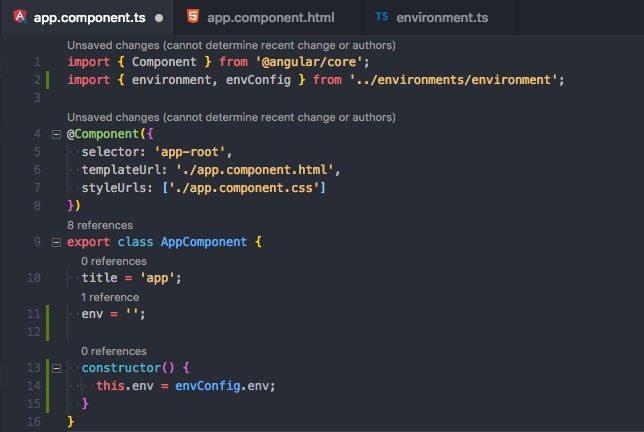
Task: Click the HTML5 icon on app.component.html tab
Action: point(193,16)
